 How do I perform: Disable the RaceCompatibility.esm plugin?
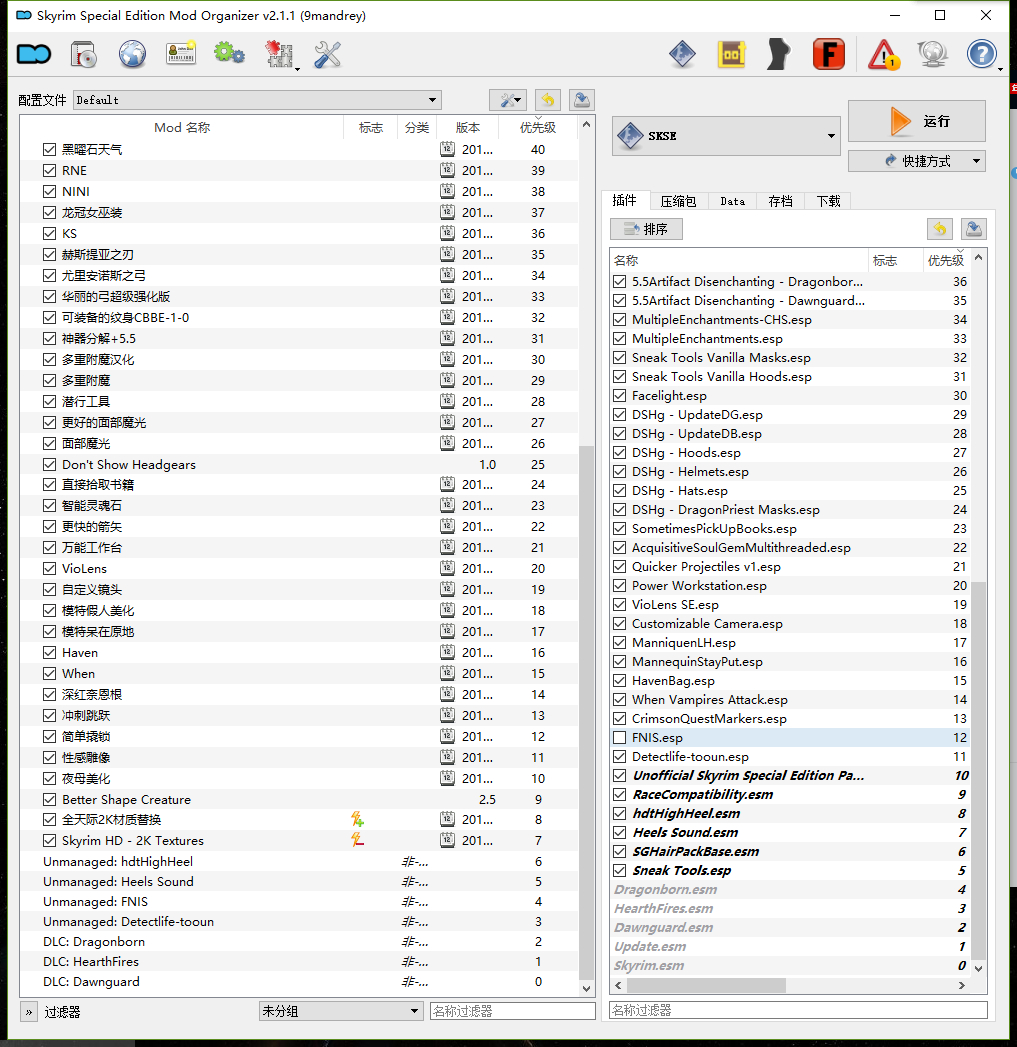coord(620,795)
